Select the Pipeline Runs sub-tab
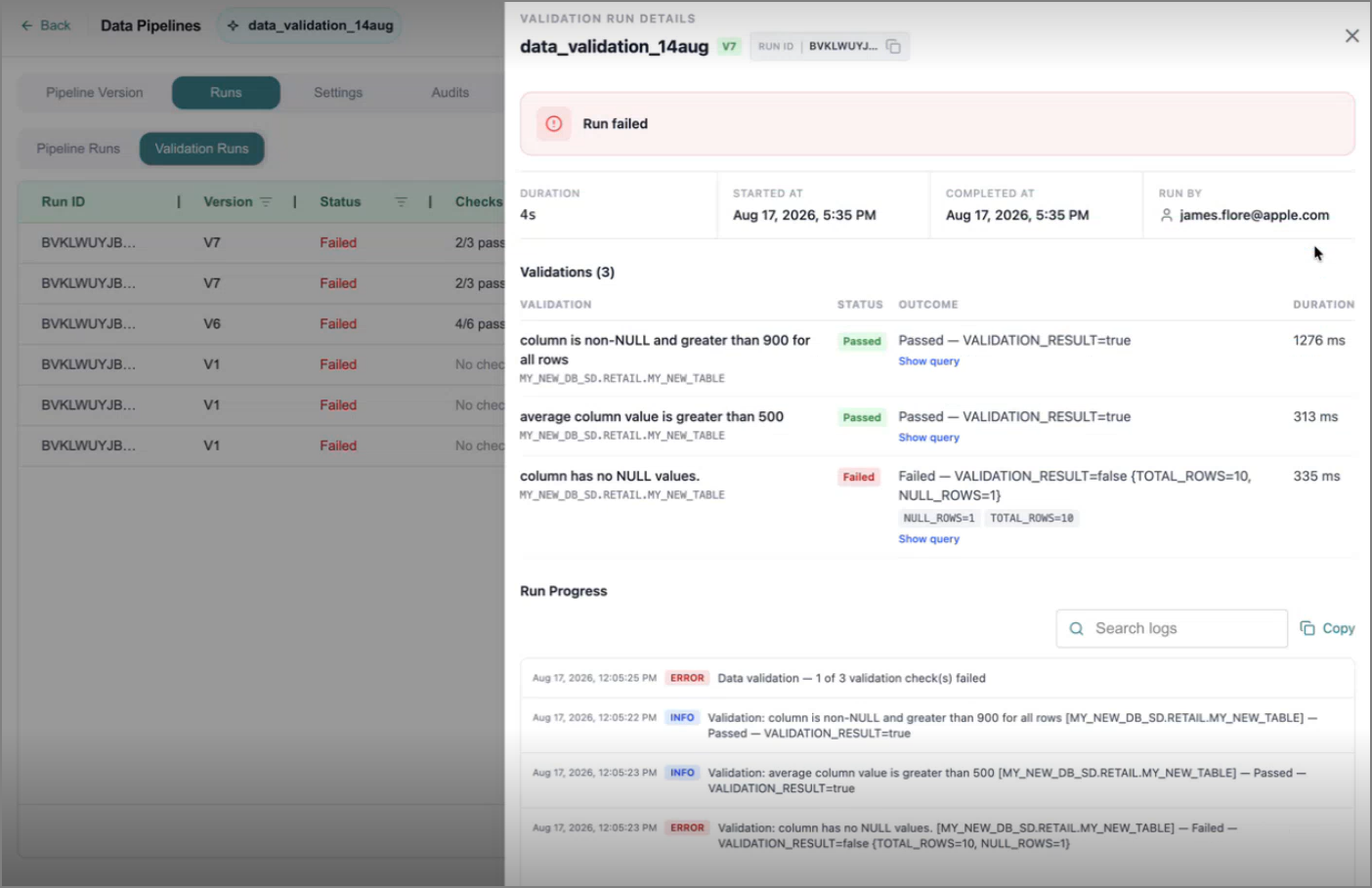1372x888 pixels. coord(78,148)
